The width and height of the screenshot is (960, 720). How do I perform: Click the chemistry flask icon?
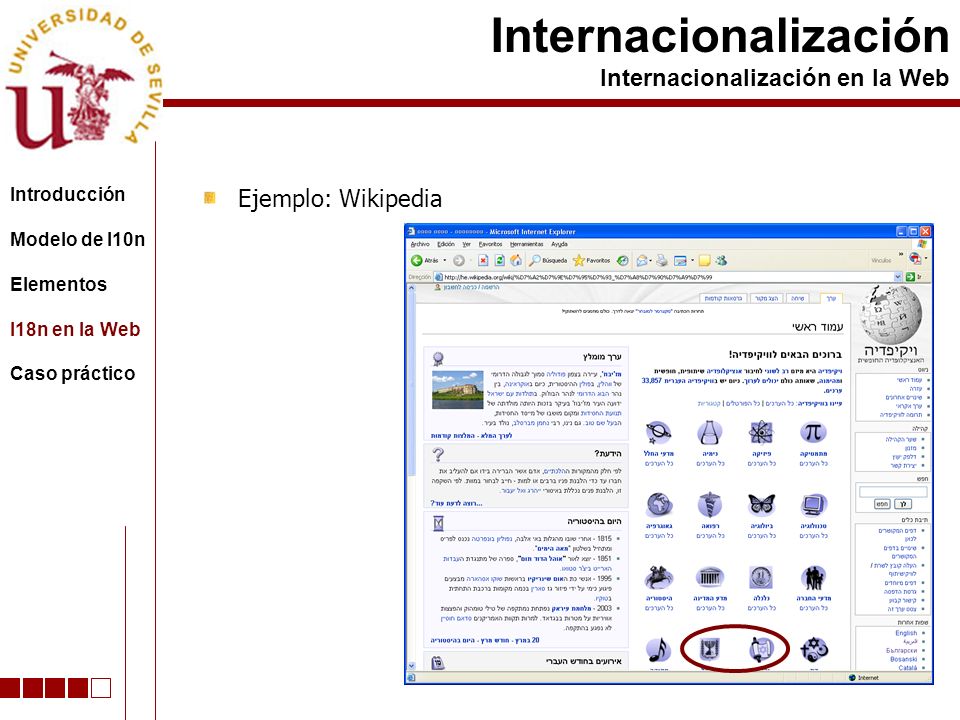click(710, 433)
